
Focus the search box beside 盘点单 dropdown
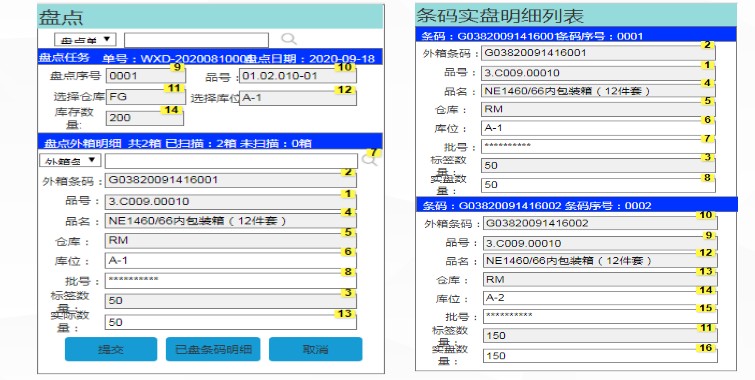pyautogui.click(x=196, y=40)
